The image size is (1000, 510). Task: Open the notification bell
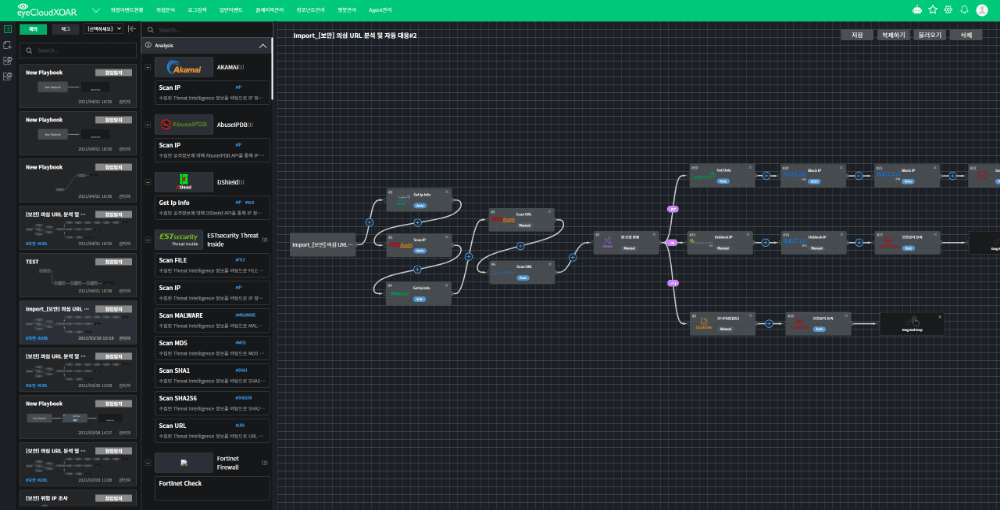(x=965, y=9)
